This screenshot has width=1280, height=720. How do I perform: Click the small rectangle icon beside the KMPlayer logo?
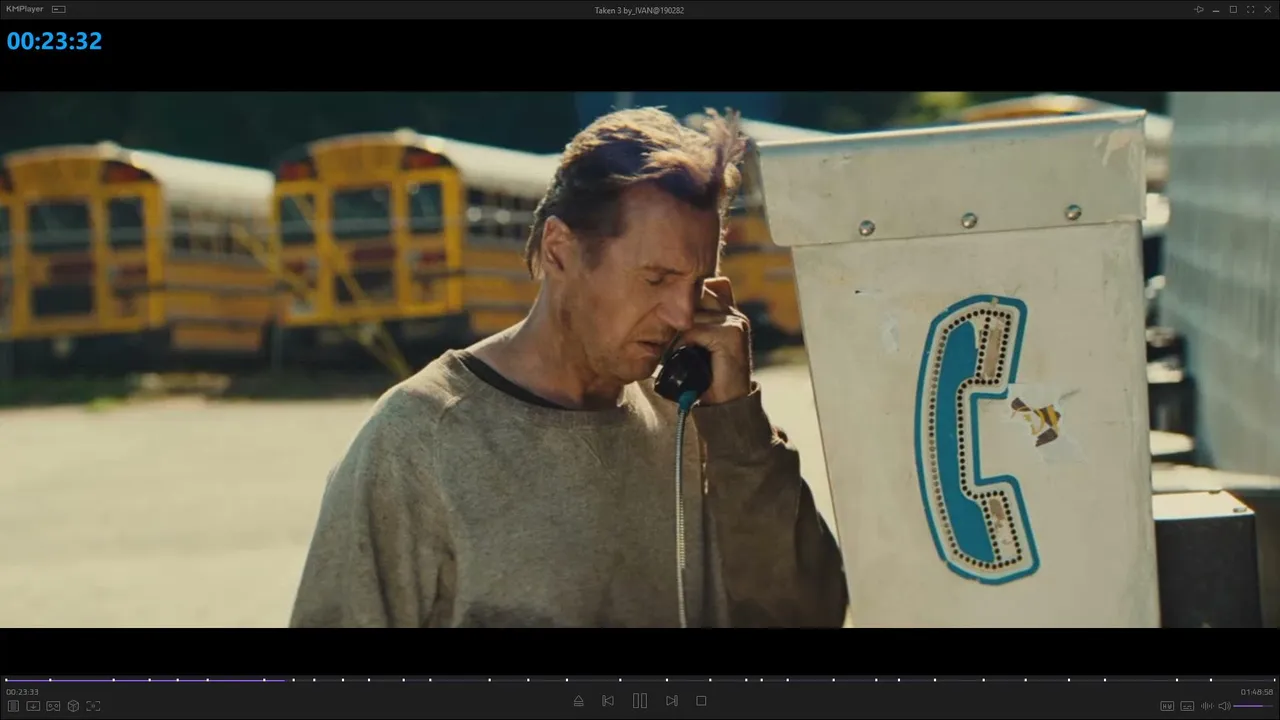(59, 9)
